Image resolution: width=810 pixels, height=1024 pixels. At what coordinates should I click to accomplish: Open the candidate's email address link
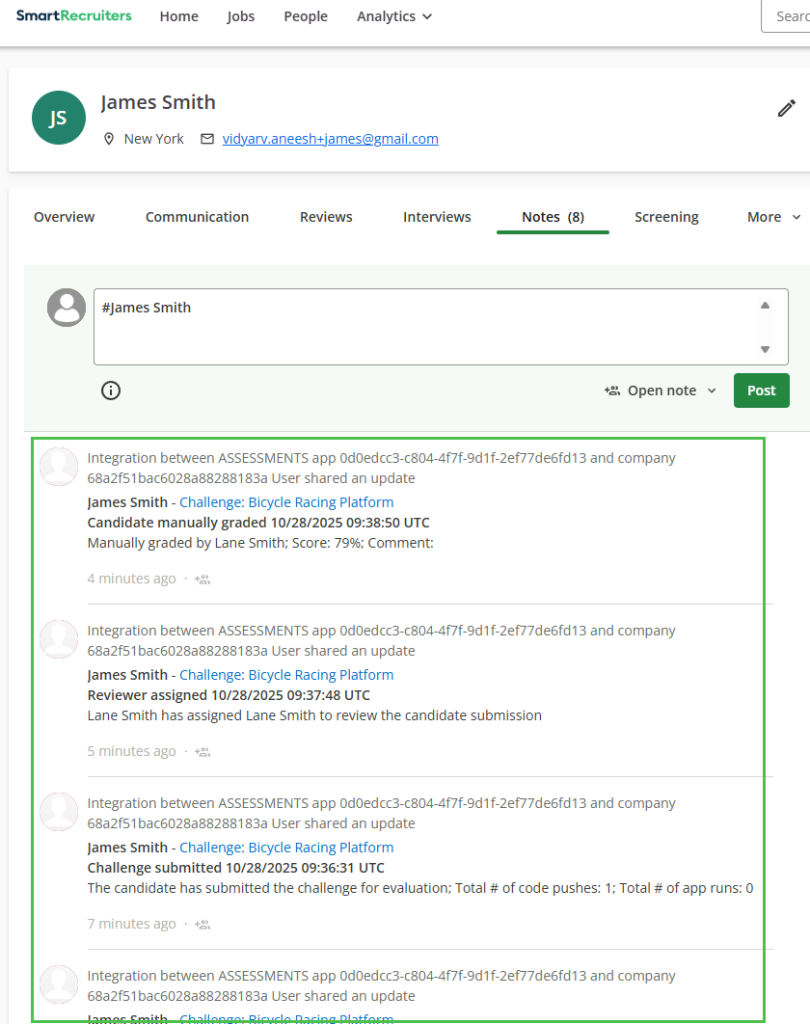coord(330,139)
